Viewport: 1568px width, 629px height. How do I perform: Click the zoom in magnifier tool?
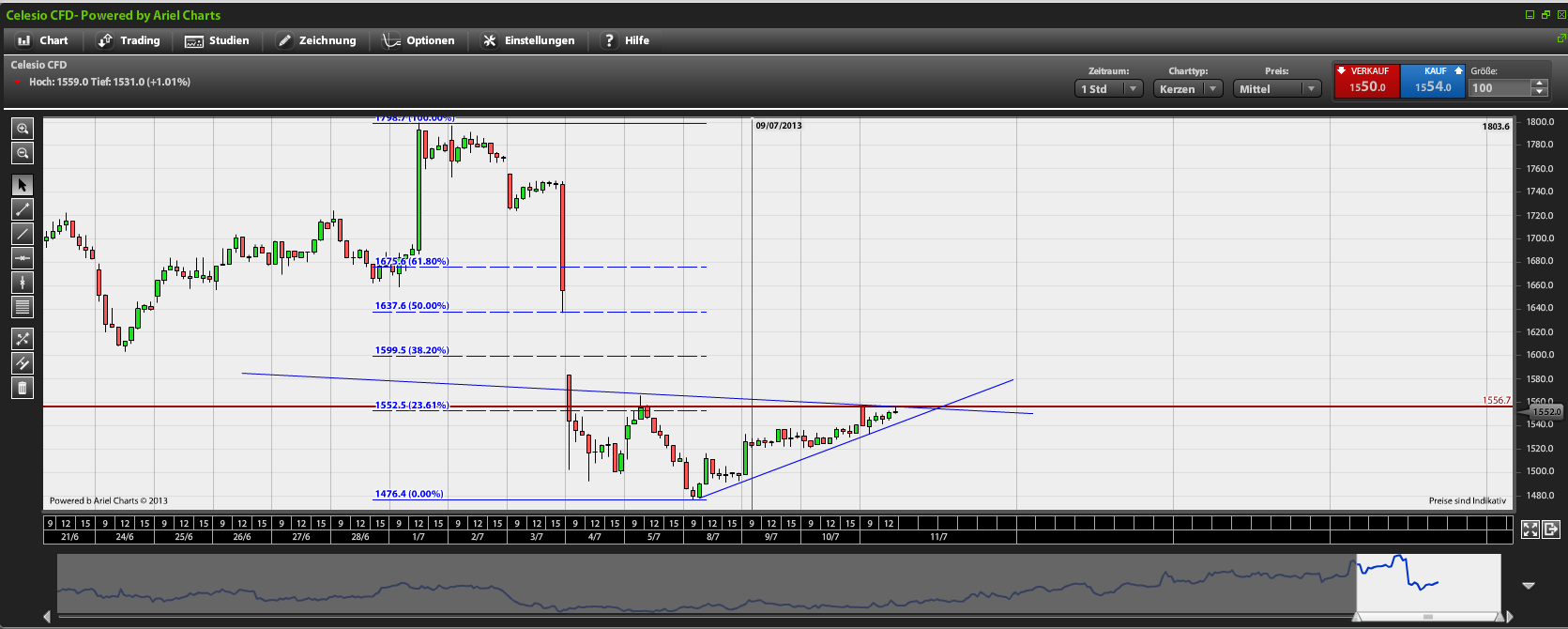coord(23,129)
